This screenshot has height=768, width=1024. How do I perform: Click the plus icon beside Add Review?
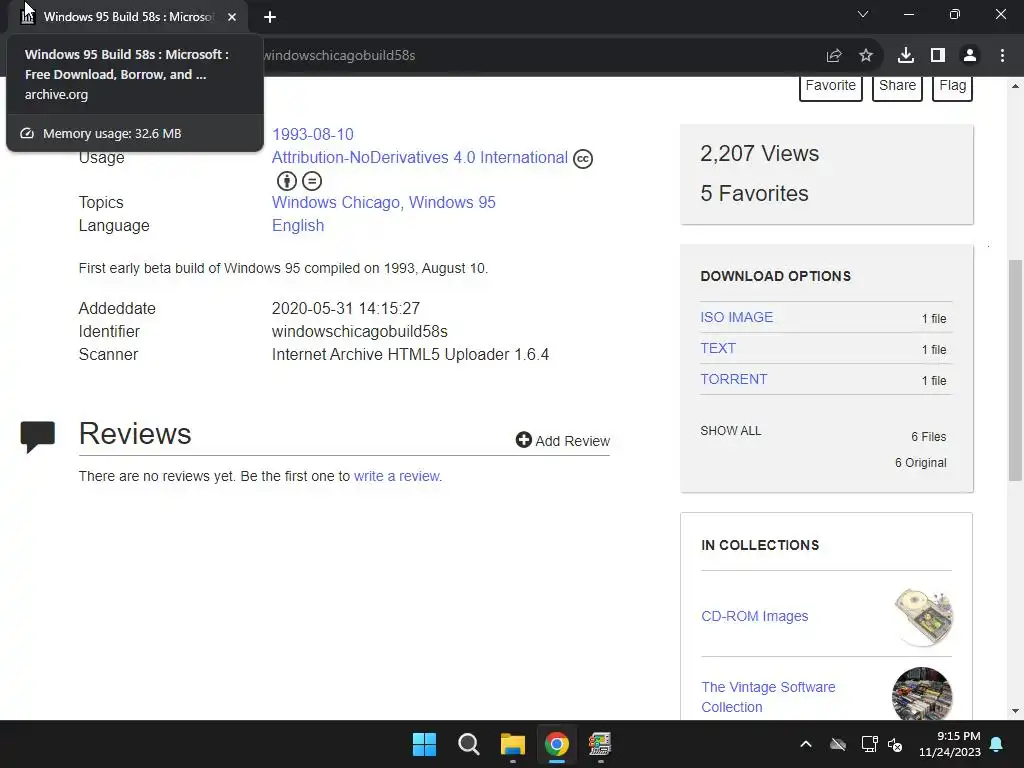coord(524,440)
